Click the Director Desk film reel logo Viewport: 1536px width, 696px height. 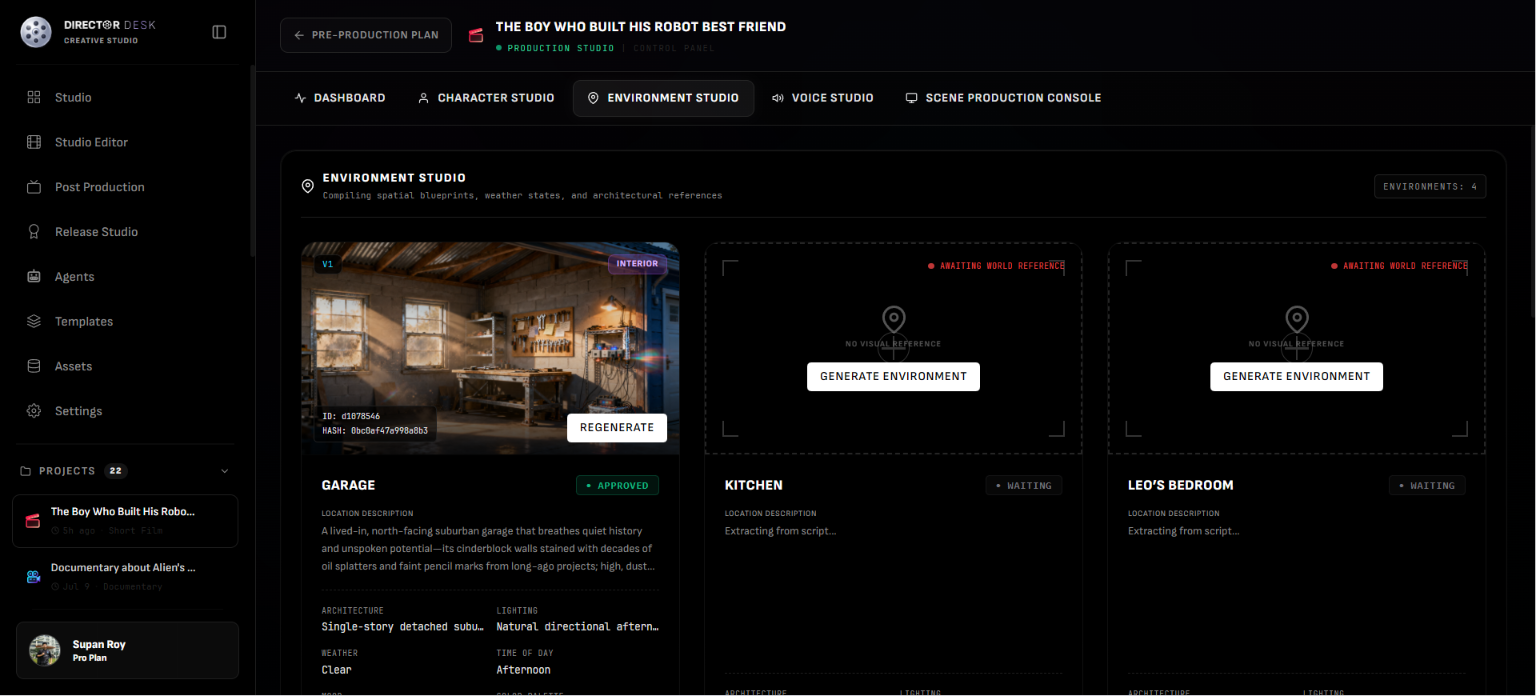pos(36,32)
